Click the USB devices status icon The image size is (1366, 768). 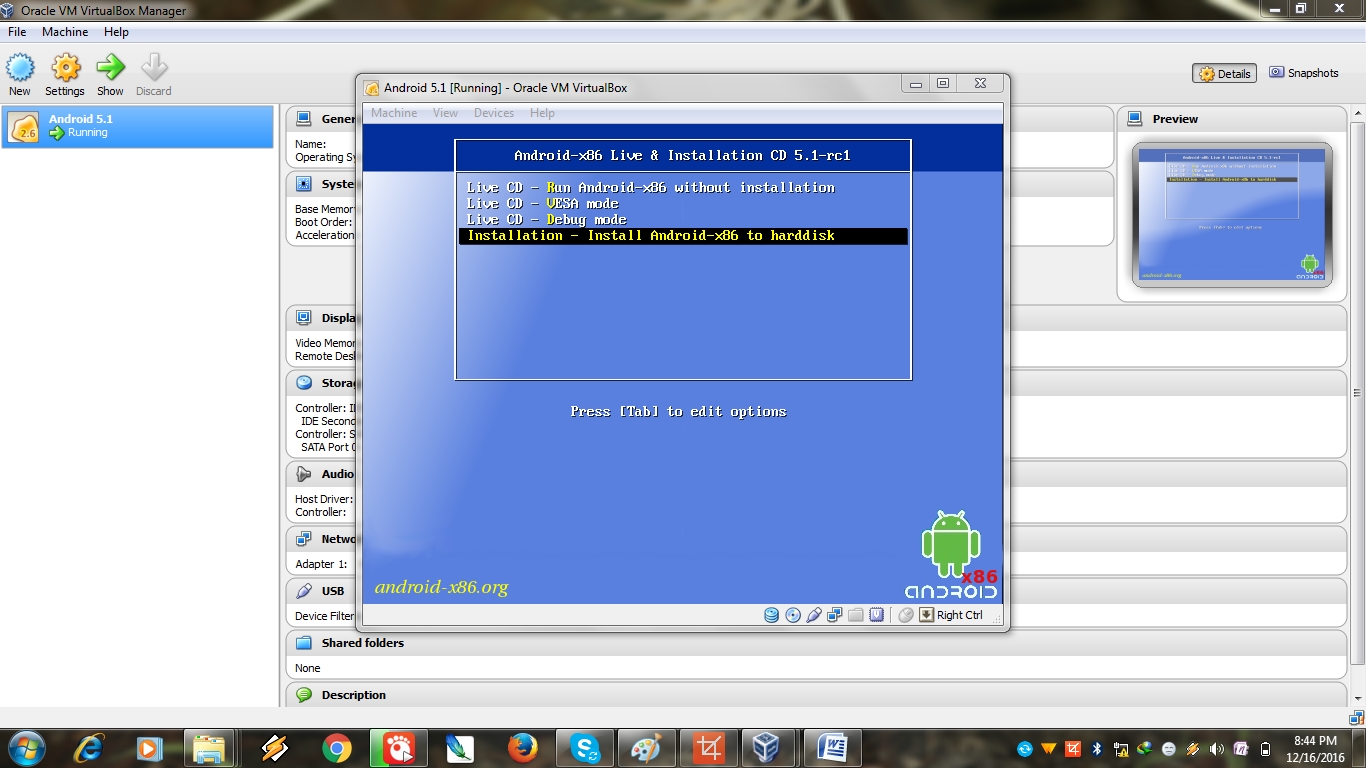814,615
